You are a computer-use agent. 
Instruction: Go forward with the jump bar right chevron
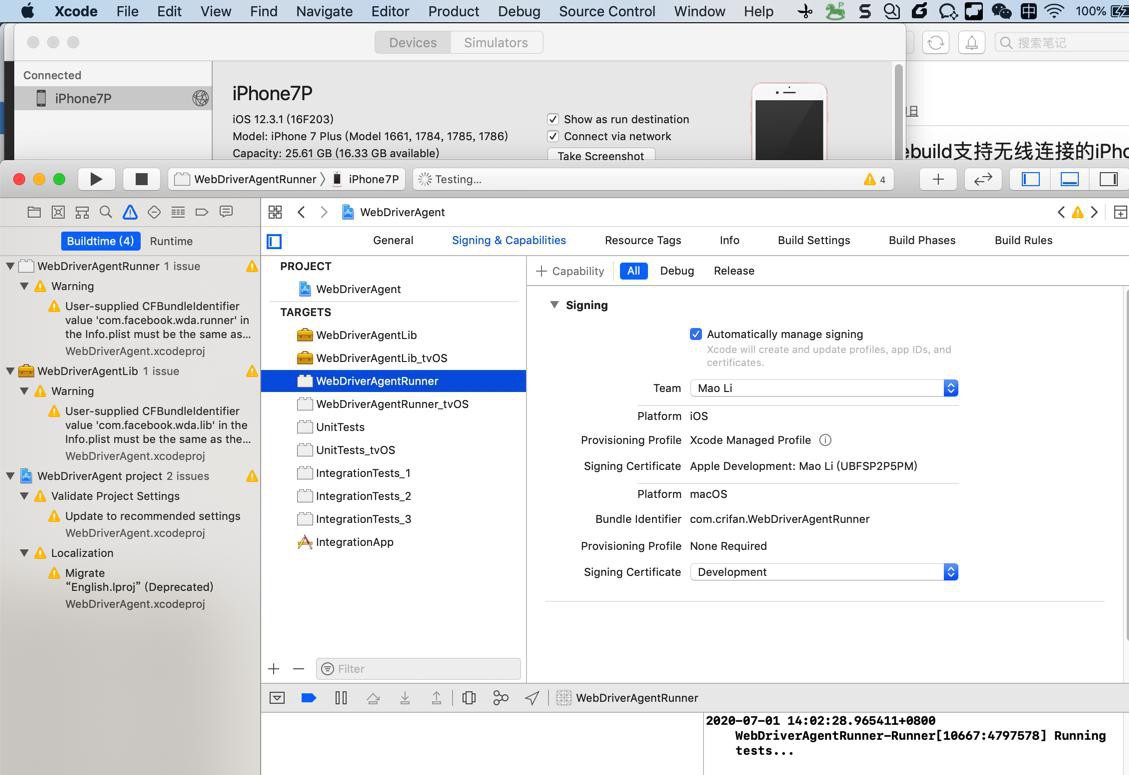tap(324, 212)
